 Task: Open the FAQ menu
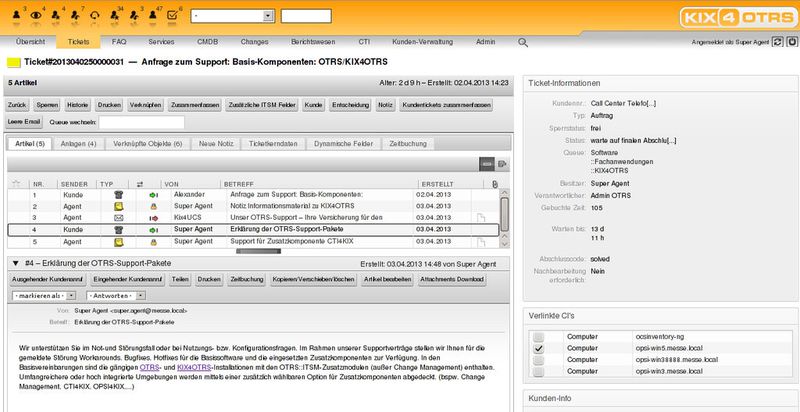pyautogui.click(x=119, y=42)
